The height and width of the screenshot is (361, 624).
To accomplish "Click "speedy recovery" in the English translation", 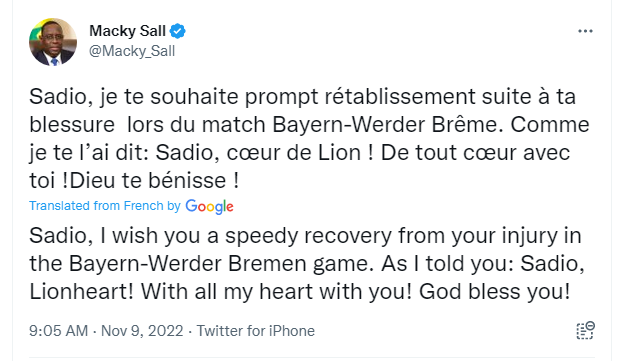I will click(x=308, y=236).
